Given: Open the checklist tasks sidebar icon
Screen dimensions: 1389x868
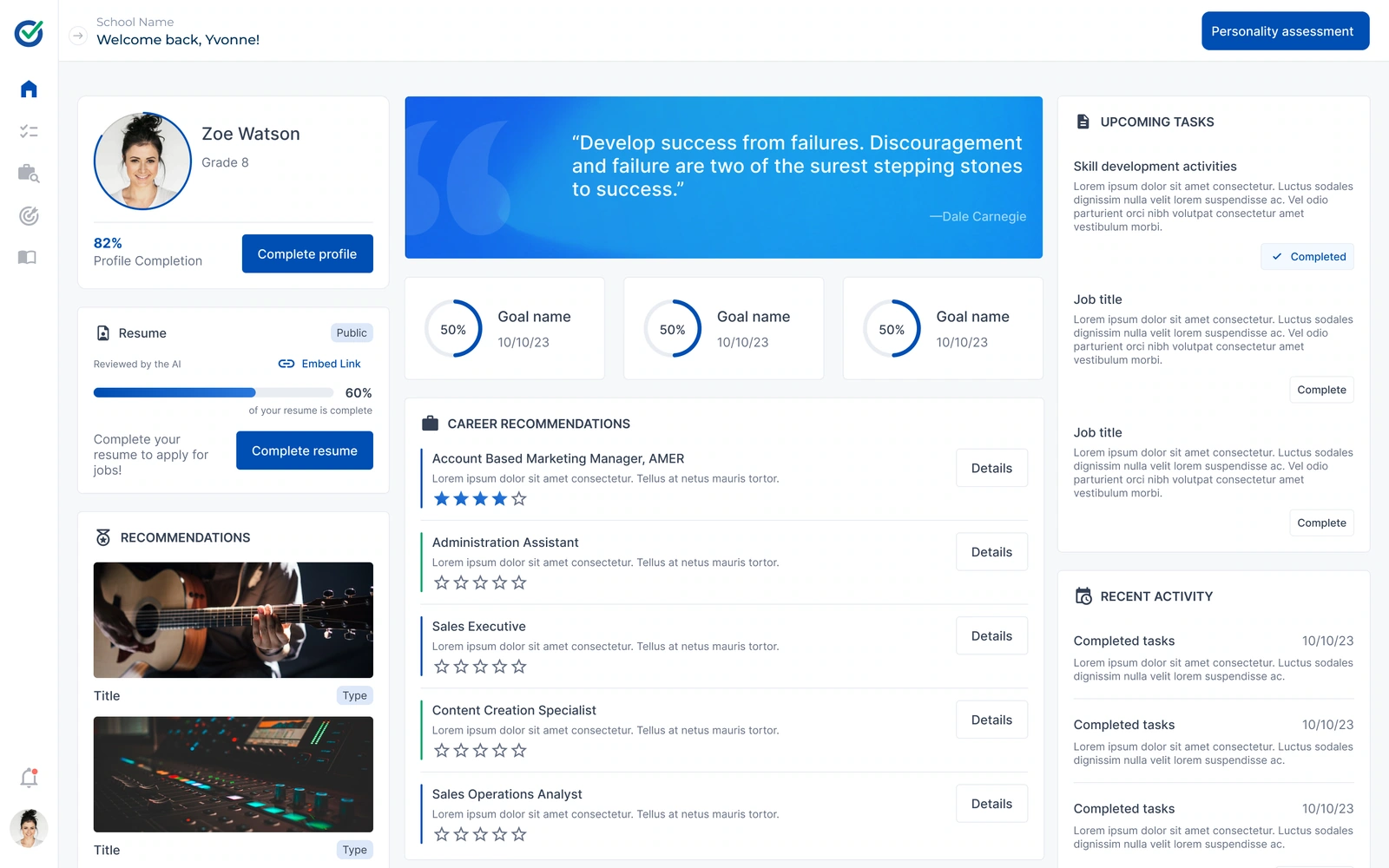Looking at the screenshot, I should click(x=29, y=131).
